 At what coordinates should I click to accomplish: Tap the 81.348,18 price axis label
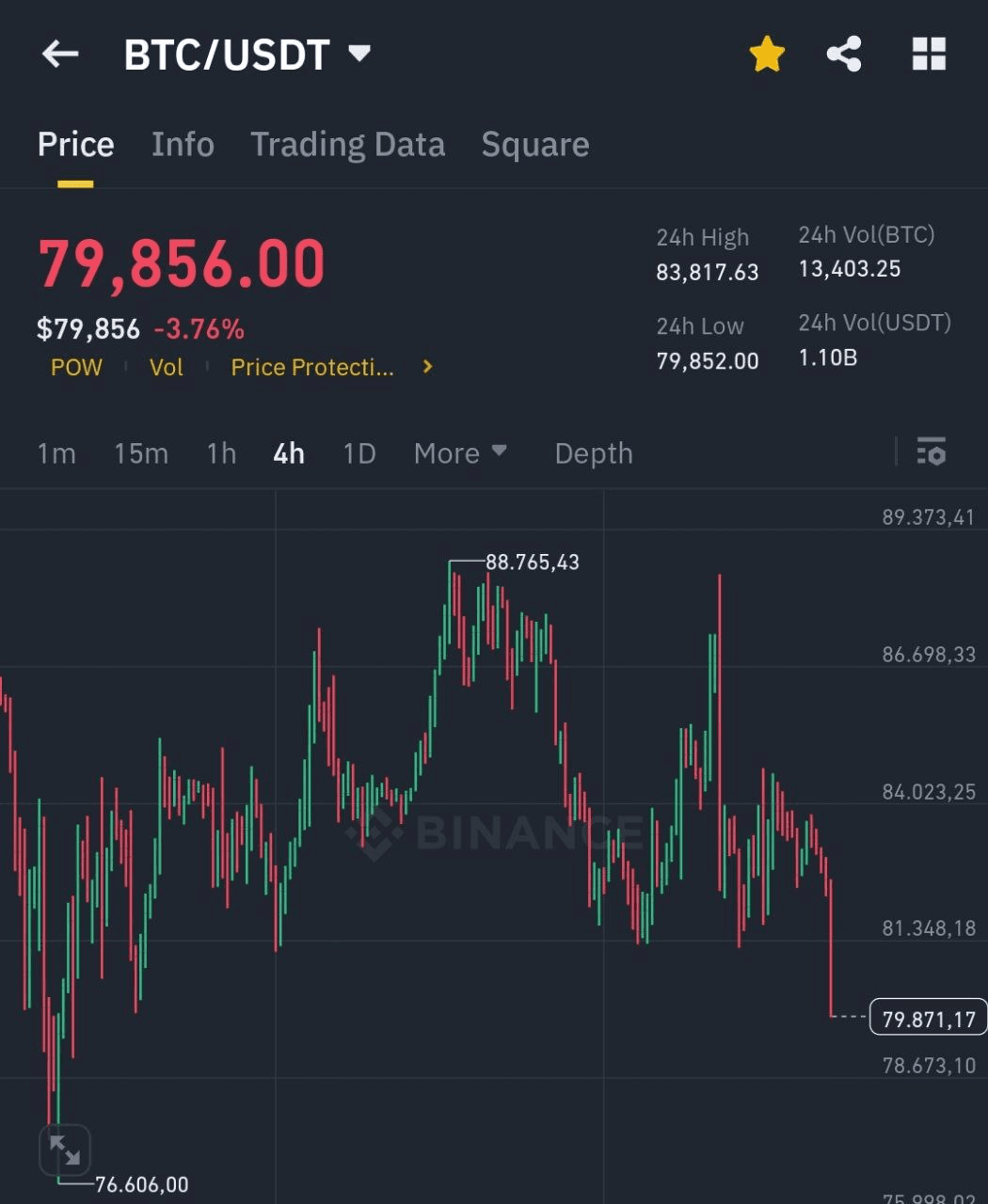(929, 929)
